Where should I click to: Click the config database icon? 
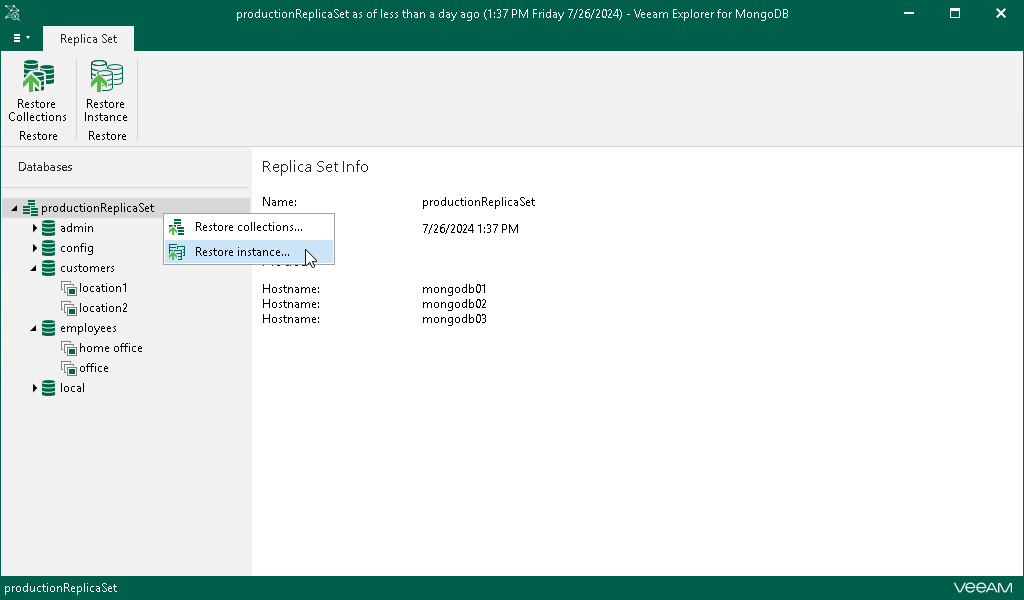tap(48, 248)
